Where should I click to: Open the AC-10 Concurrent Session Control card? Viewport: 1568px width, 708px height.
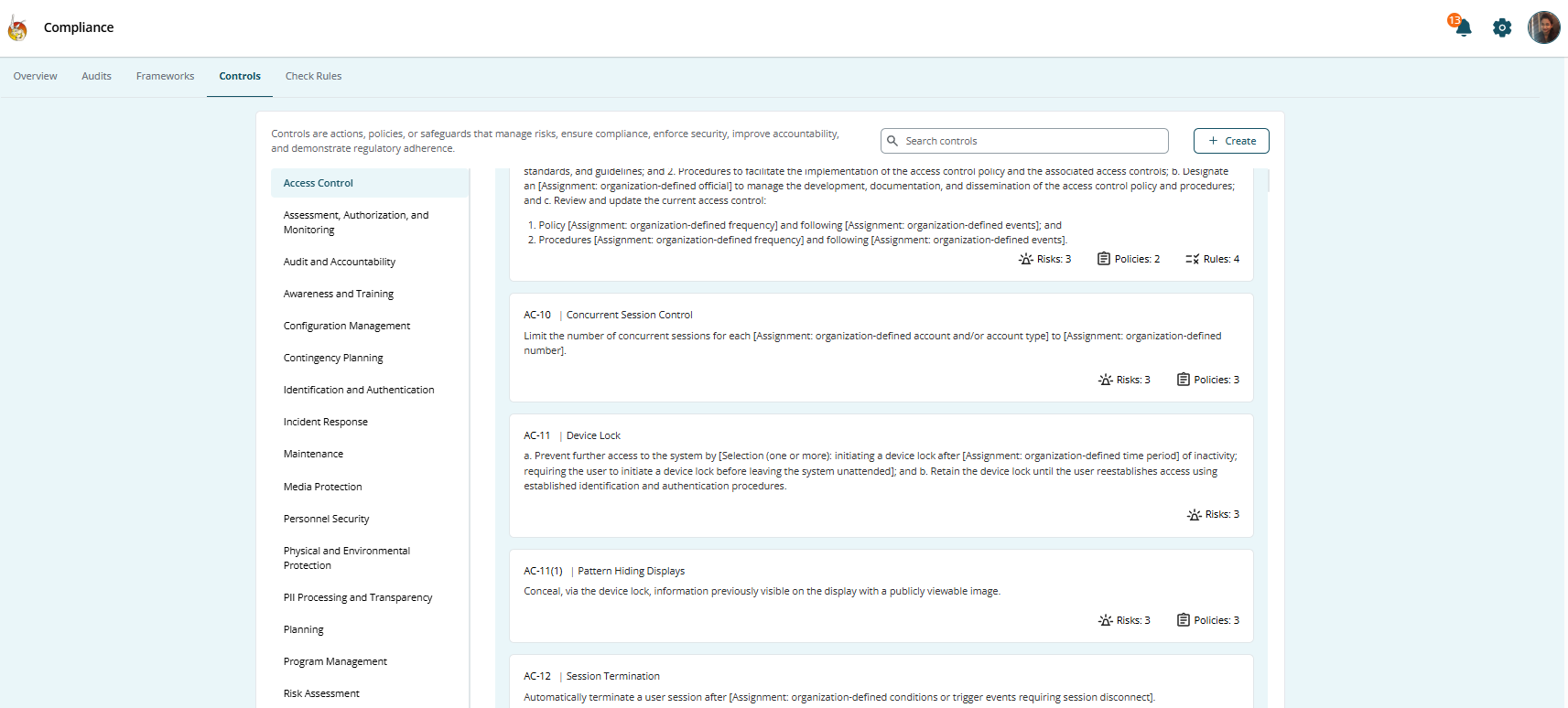(629, 315)
